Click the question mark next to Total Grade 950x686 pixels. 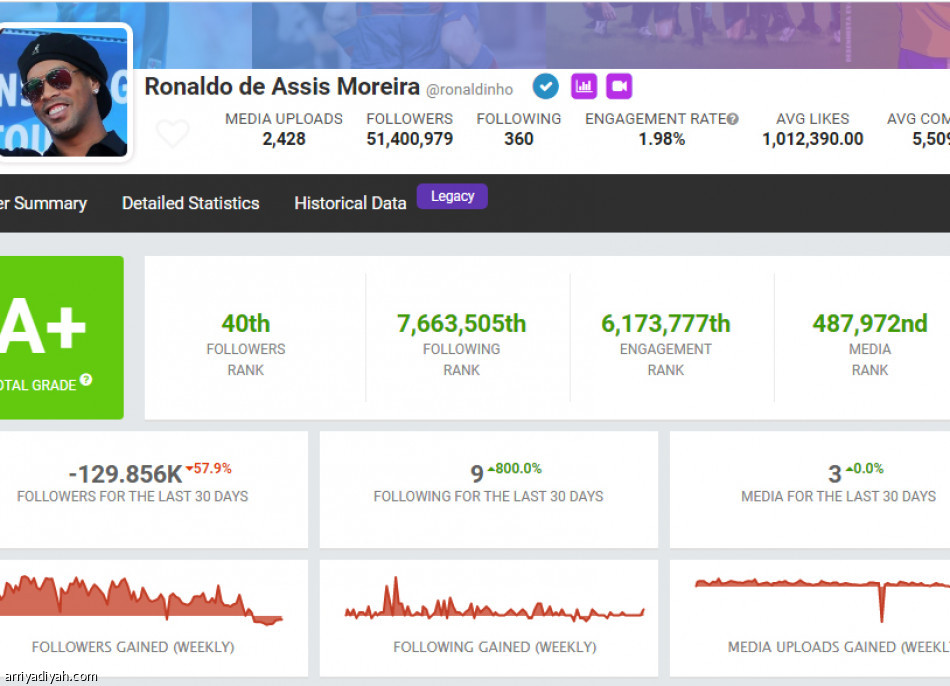click(86, 380)
